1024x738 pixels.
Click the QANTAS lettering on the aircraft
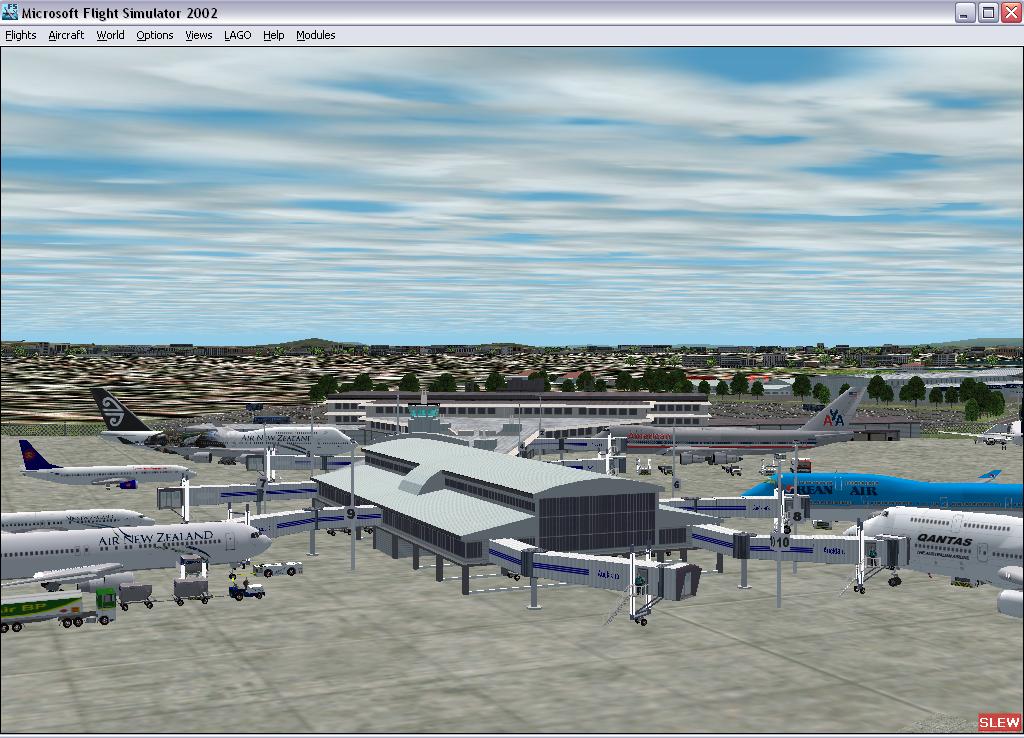[944, 540]
